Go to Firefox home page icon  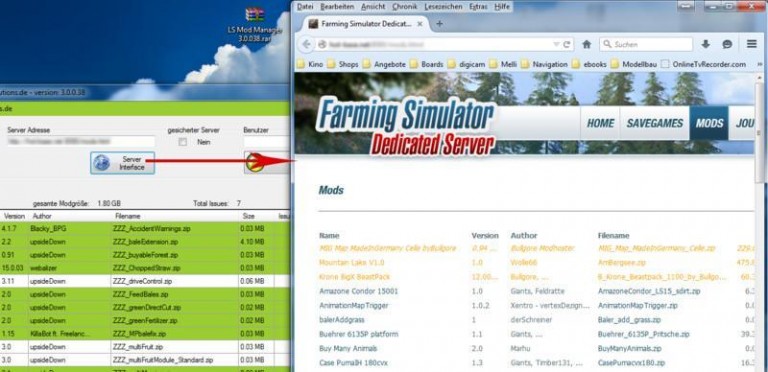pos(586,44)
